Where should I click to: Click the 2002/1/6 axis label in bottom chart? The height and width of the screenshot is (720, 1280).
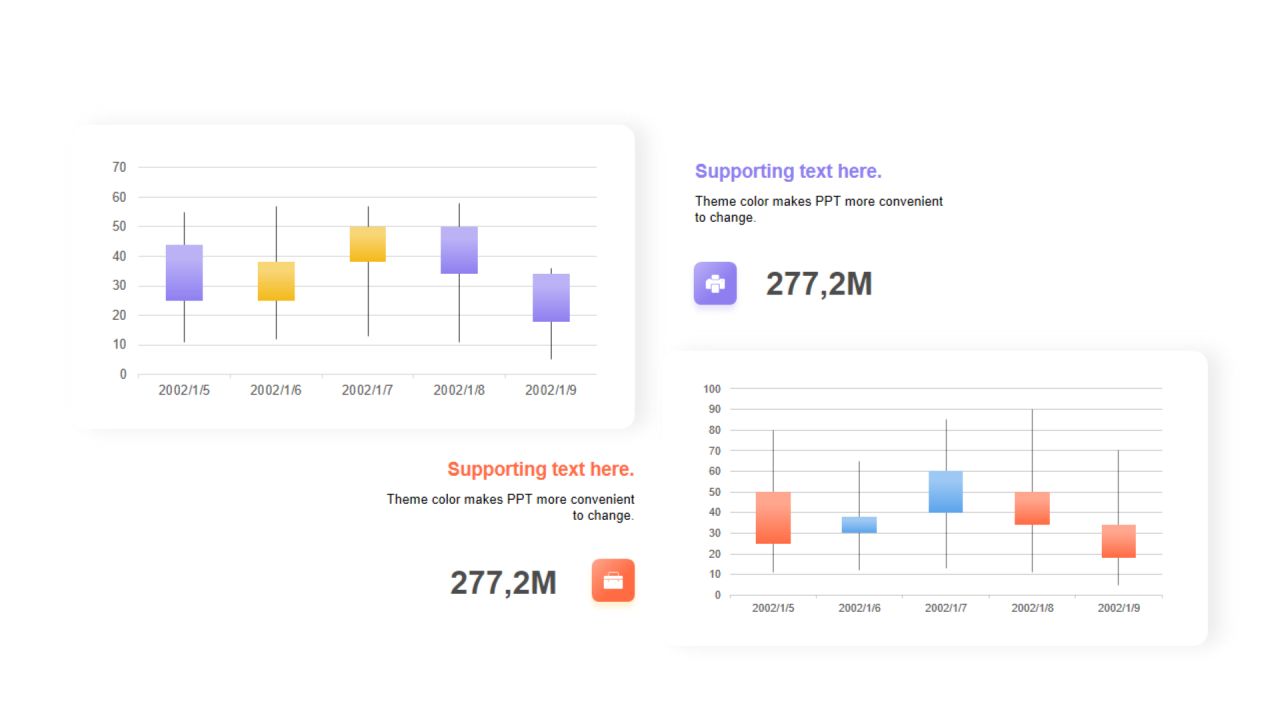click(859, 608)
